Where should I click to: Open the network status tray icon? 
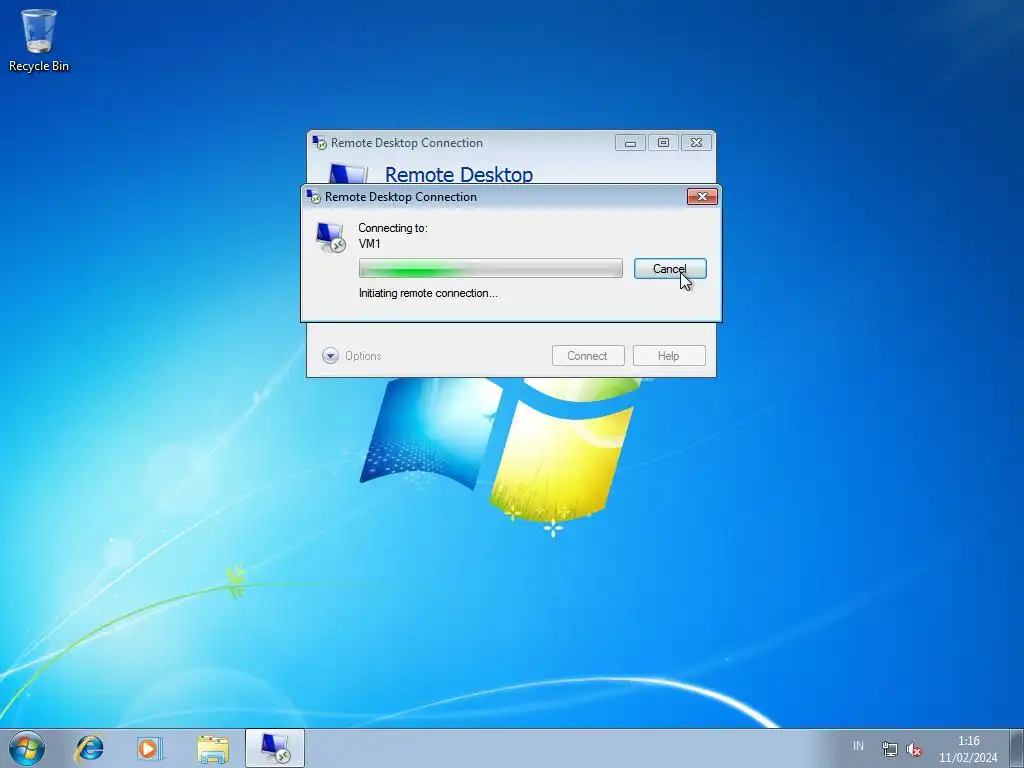[889, 749]
